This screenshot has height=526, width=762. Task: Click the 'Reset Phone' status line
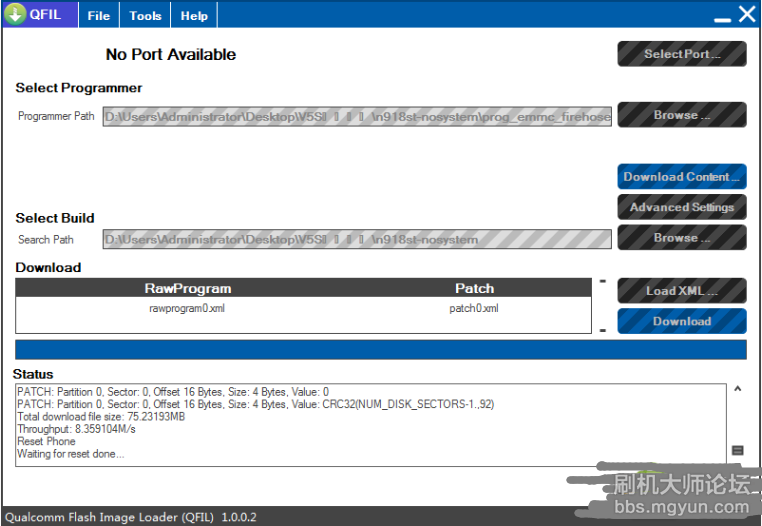(x=46, y=441)
